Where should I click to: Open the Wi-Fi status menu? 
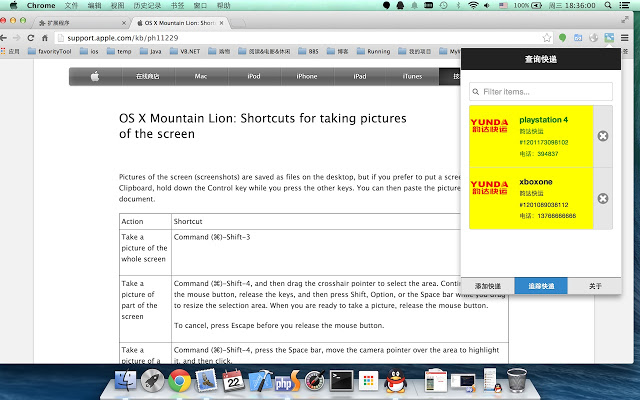coord(473,5)
